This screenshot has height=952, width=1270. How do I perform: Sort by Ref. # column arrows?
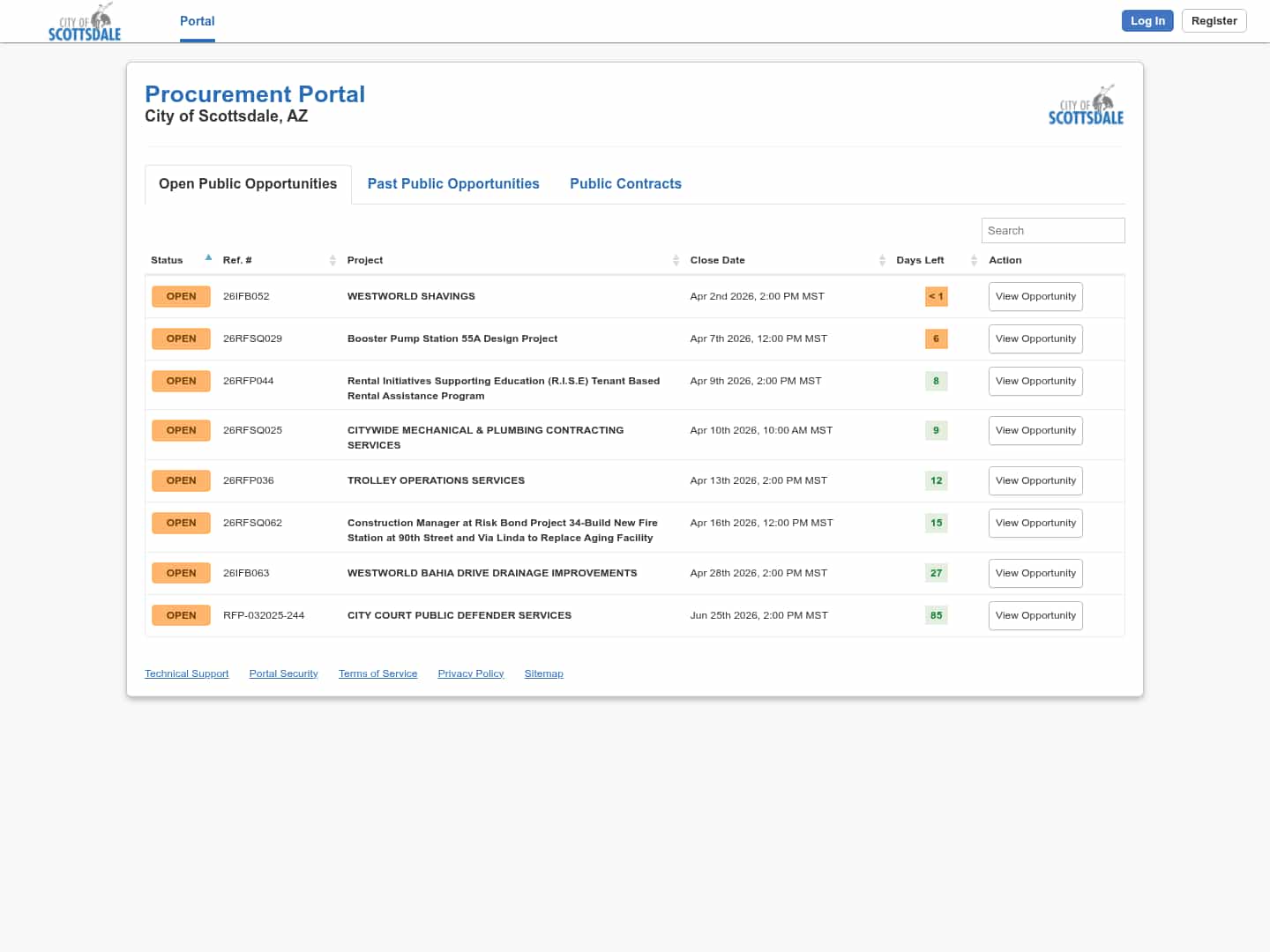click(x=332, y=260)
